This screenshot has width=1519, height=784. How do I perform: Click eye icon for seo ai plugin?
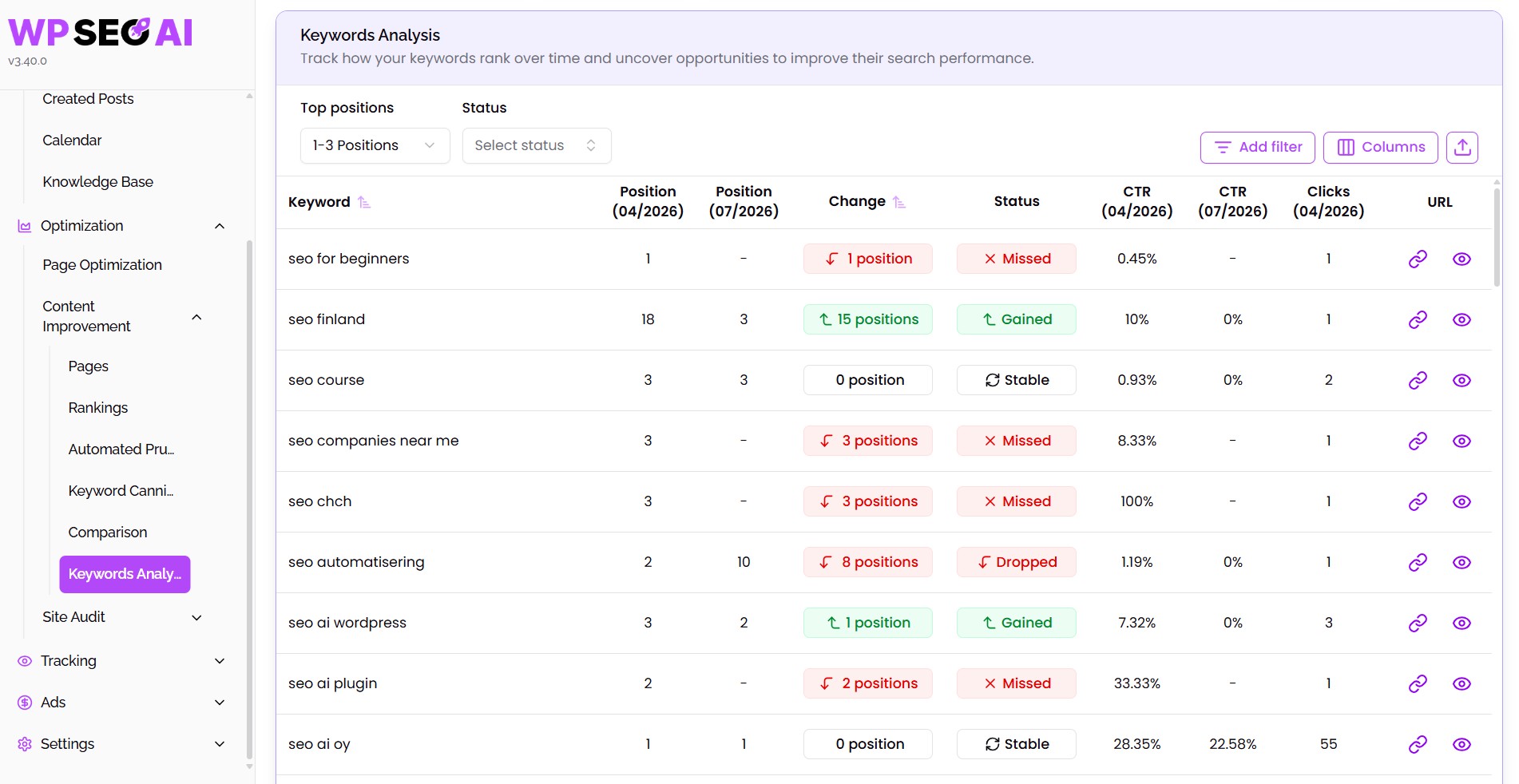(x=1461, y=683)
